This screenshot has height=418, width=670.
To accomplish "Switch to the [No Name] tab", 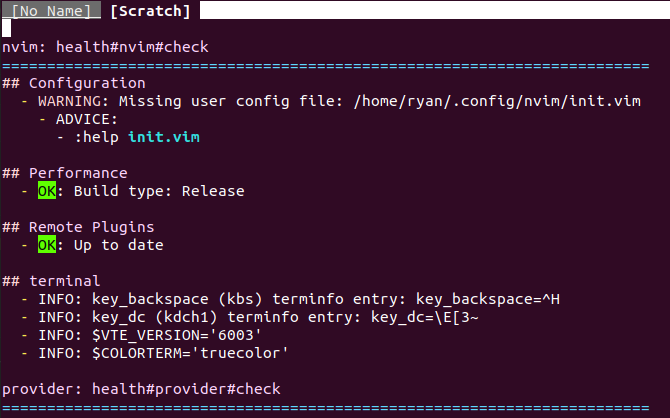I will 55,11.
